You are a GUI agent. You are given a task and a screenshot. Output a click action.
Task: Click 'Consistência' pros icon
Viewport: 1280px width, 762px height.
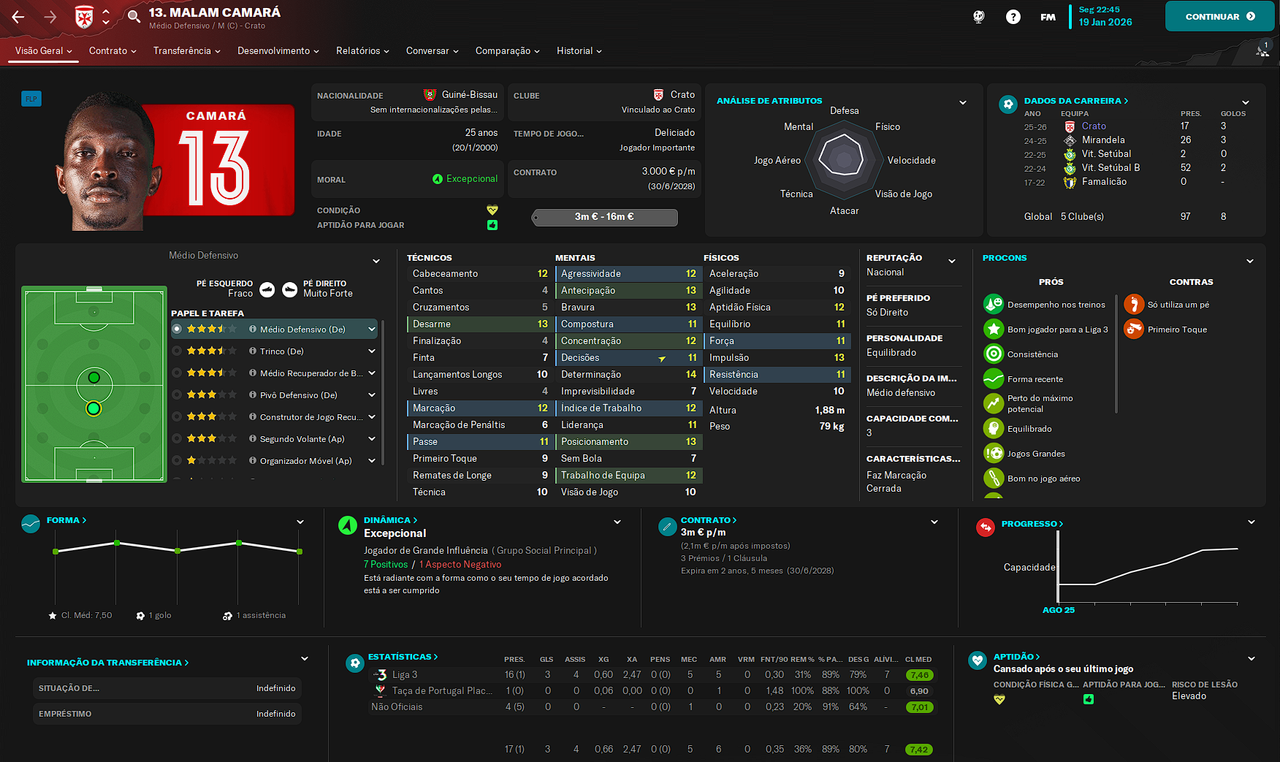click(x=993, y=354)
